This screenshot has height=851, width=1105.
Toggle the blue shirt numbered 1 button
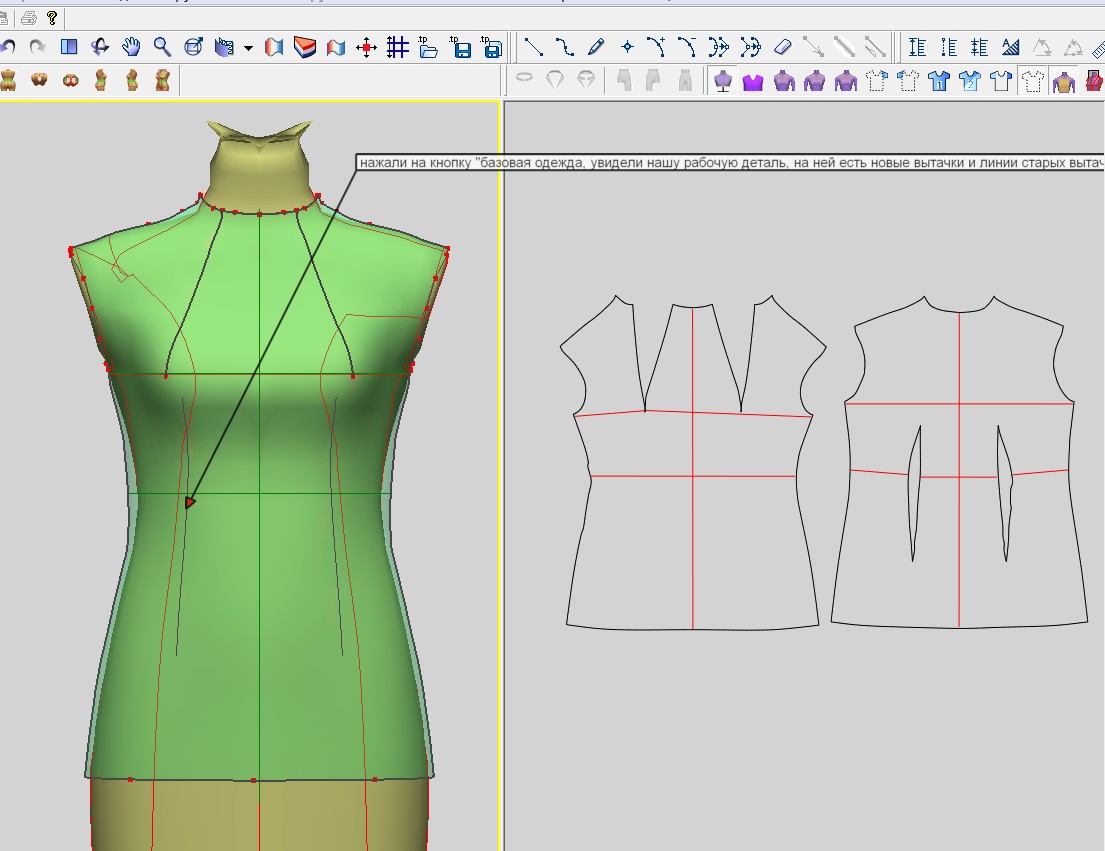(939, 81)
